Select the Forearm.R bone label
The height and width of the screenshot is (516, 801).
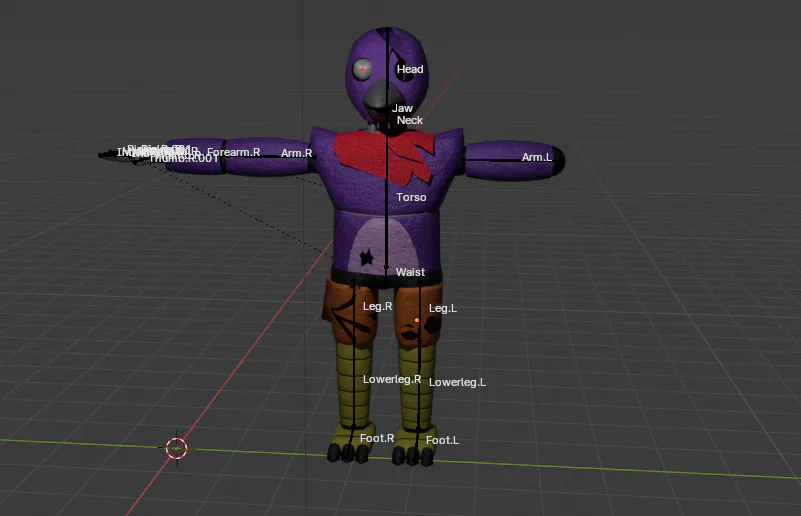(x=233, y=152)
